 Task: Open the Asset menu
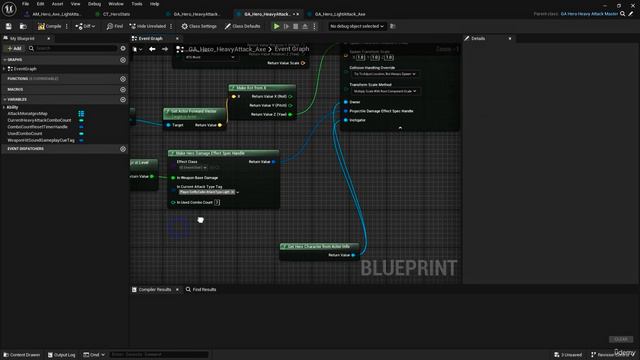tap(58, 4)
